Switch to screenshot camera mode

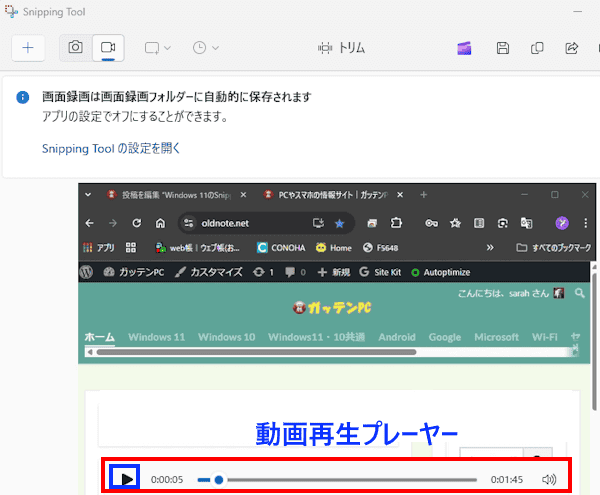point(75,47)
